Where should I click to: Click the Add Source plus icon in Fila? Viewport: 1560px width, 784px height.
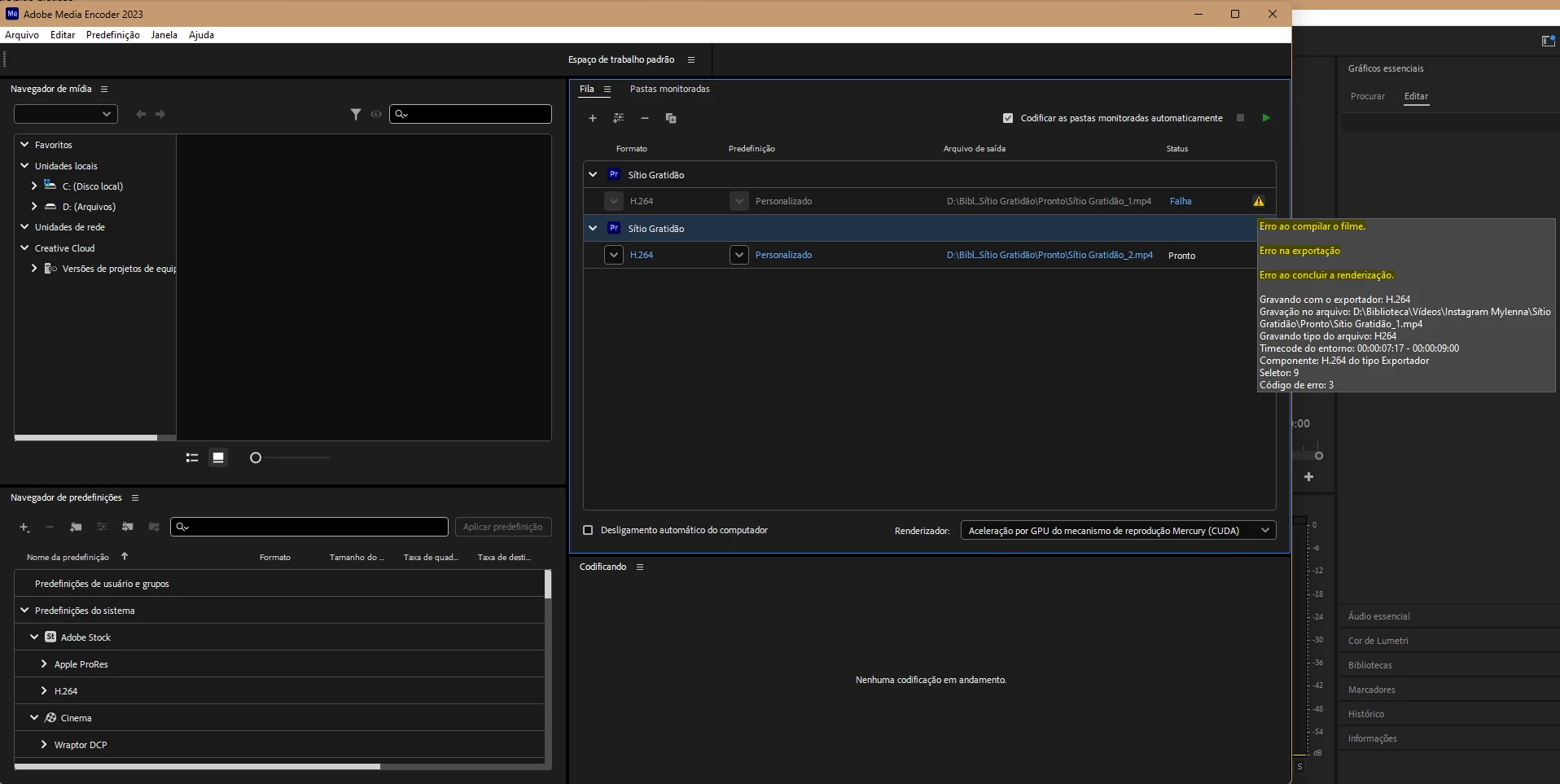click(593, 118)
